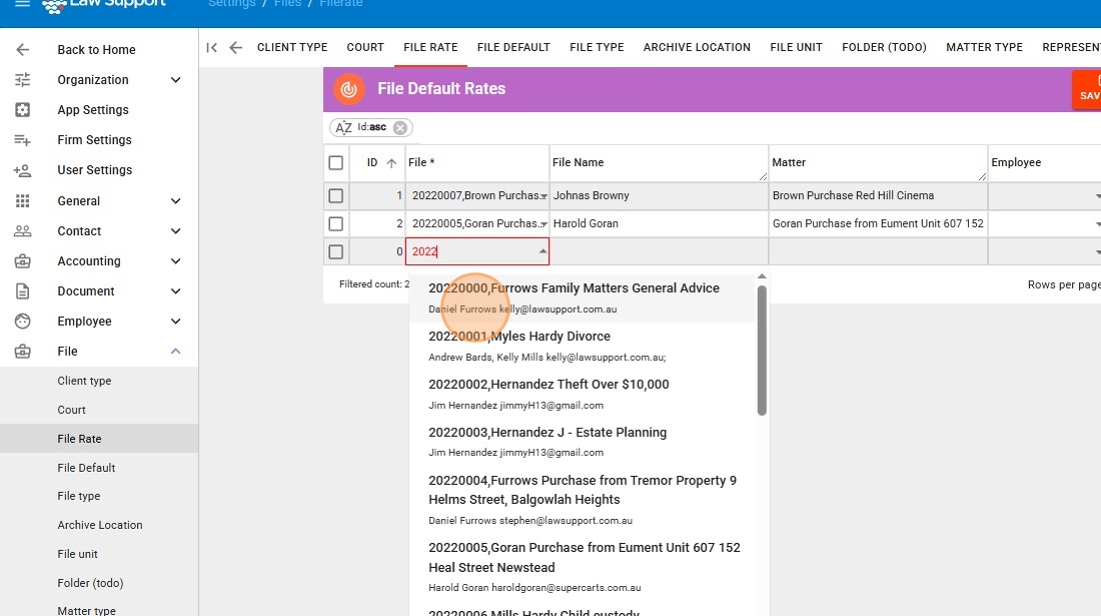The image size is (1101, 616).
Task: Click the App Settings icon in sidebar
Action: (x=22, y=110)
